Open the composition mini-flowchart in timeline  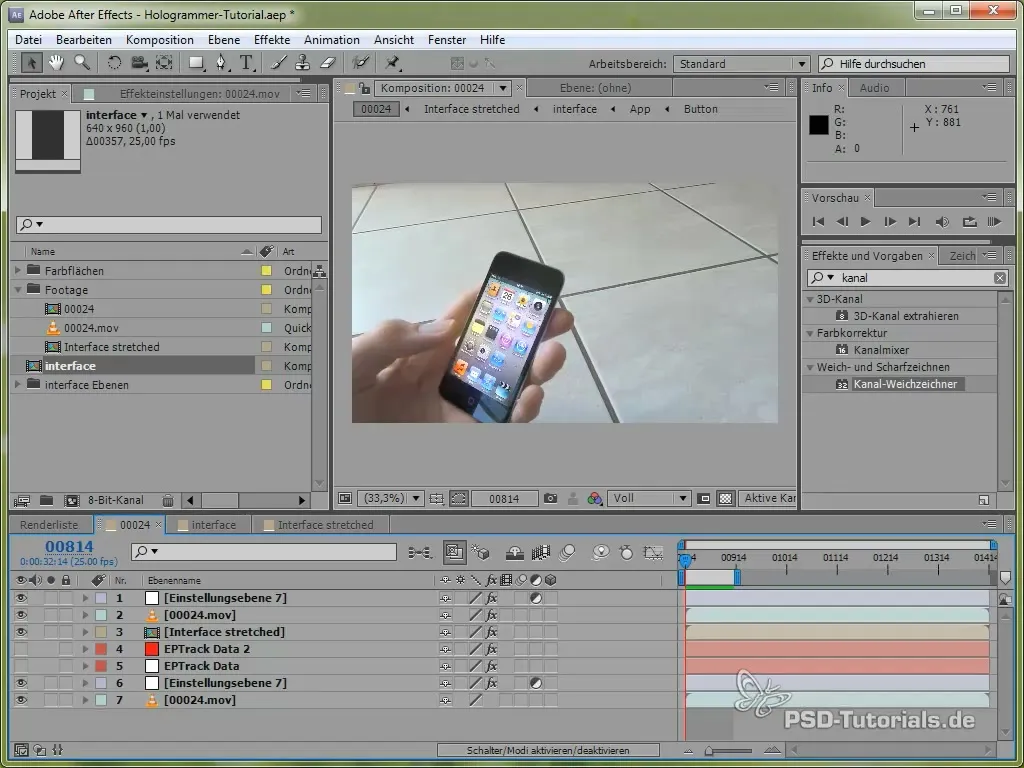coord(419,552)
